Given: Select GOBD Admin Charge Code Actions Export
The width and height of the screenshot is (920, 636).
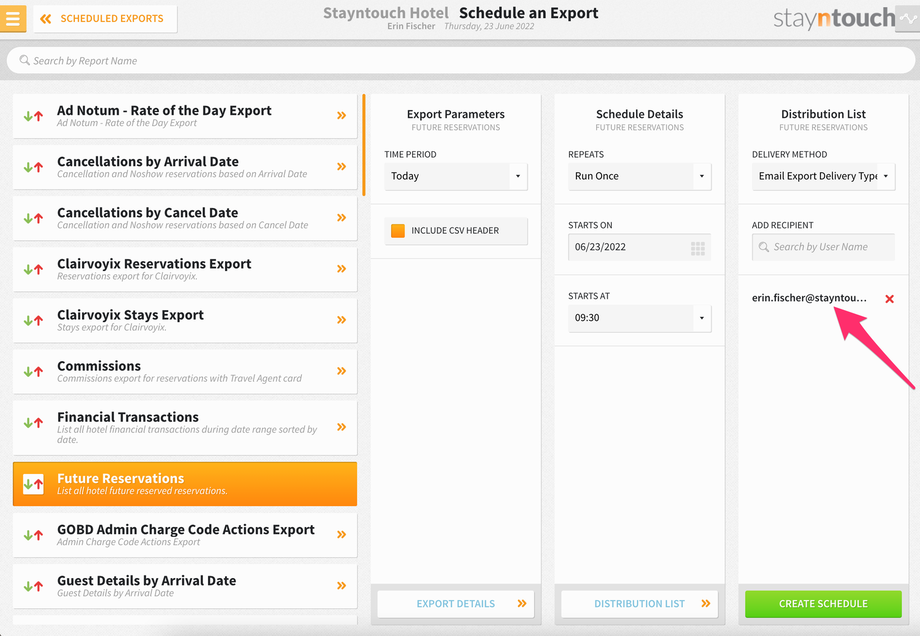Looking at the screenshot, I should tap(185, 535).
